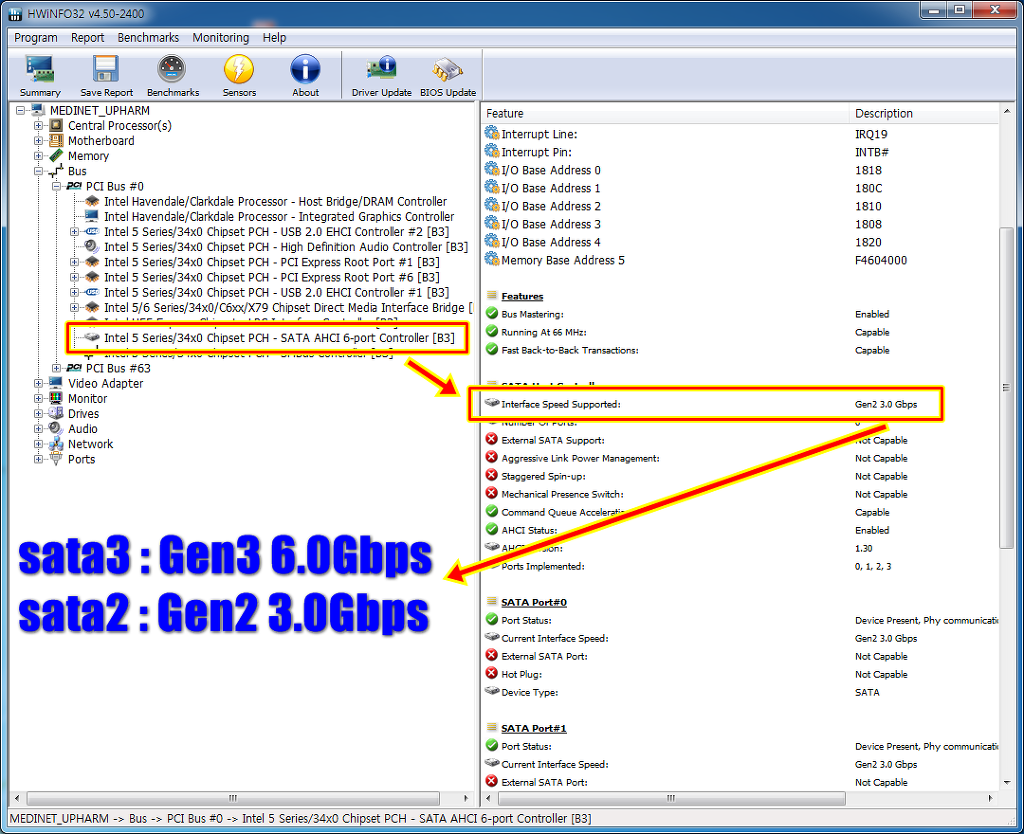Click the Monitor tree icon
The image size is (1024, 834).
pyautogui.click(x=56, y=398)
